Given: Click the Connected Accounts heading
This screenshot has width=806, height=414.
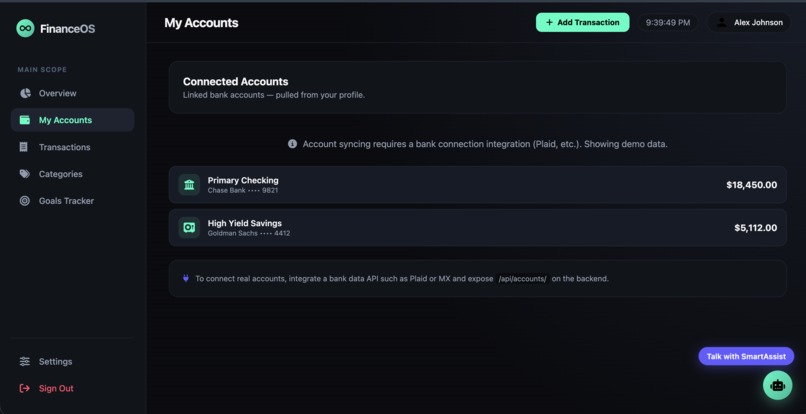Looking at the screenshot, I should coord(235,81).
